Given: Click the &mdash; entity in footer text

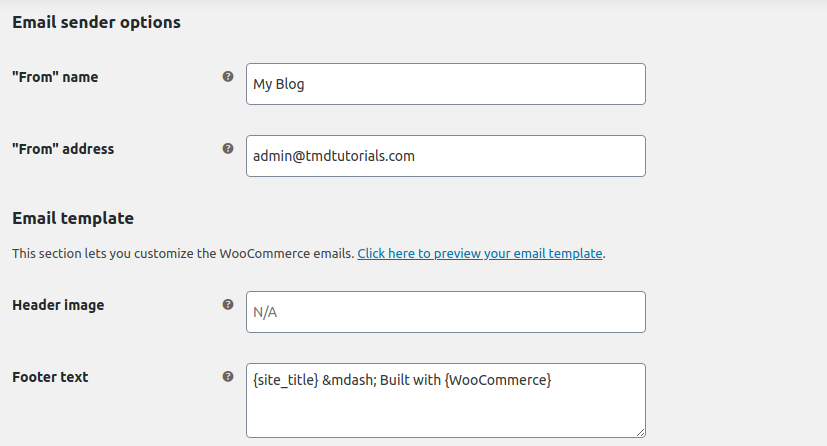Looking at the screenshot, I should [x=347, y=380].
